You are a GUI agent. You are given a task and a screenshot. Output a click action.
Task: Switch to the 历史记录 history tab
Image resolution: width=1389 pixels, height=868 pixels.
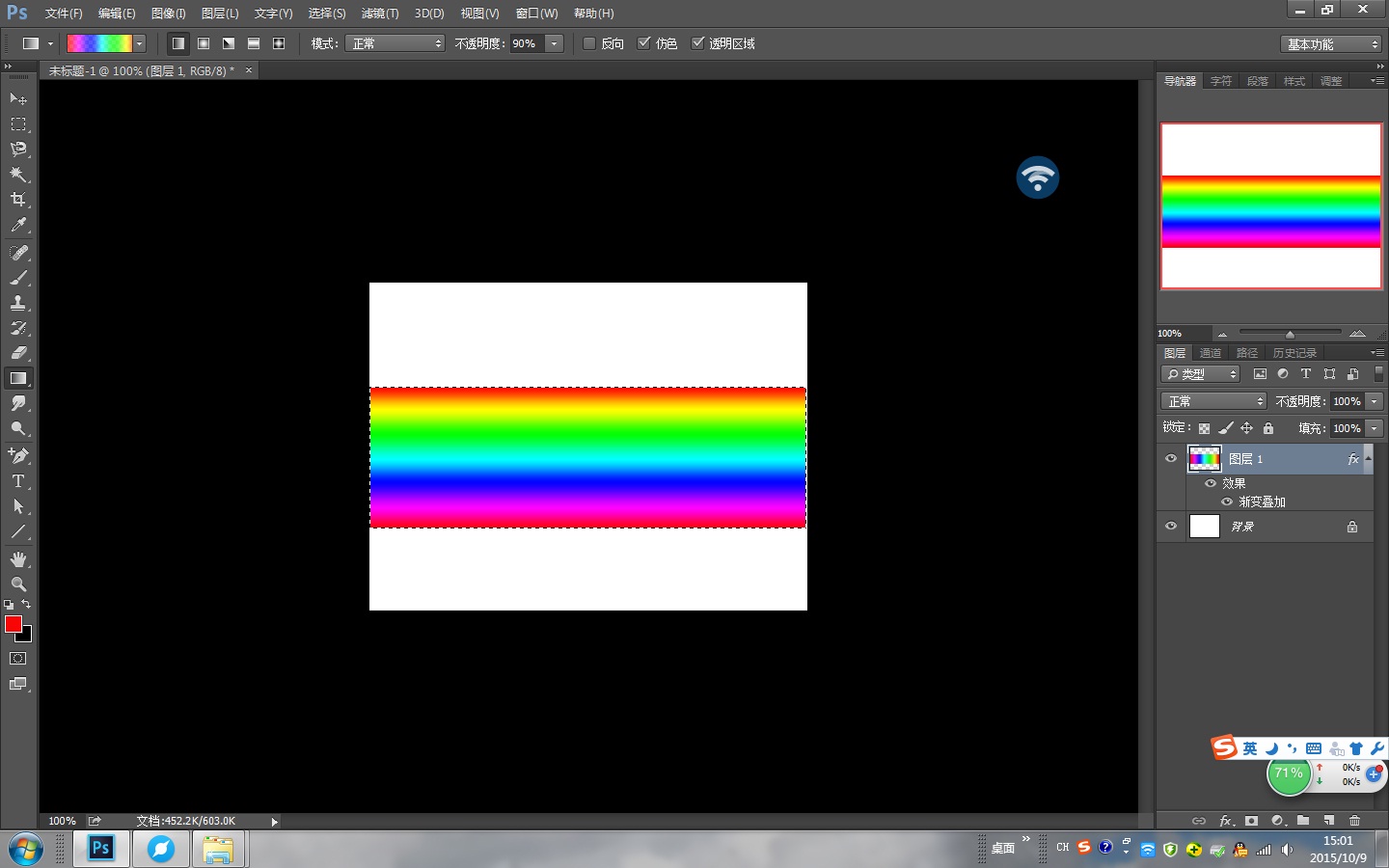[x=1294, y=353]
